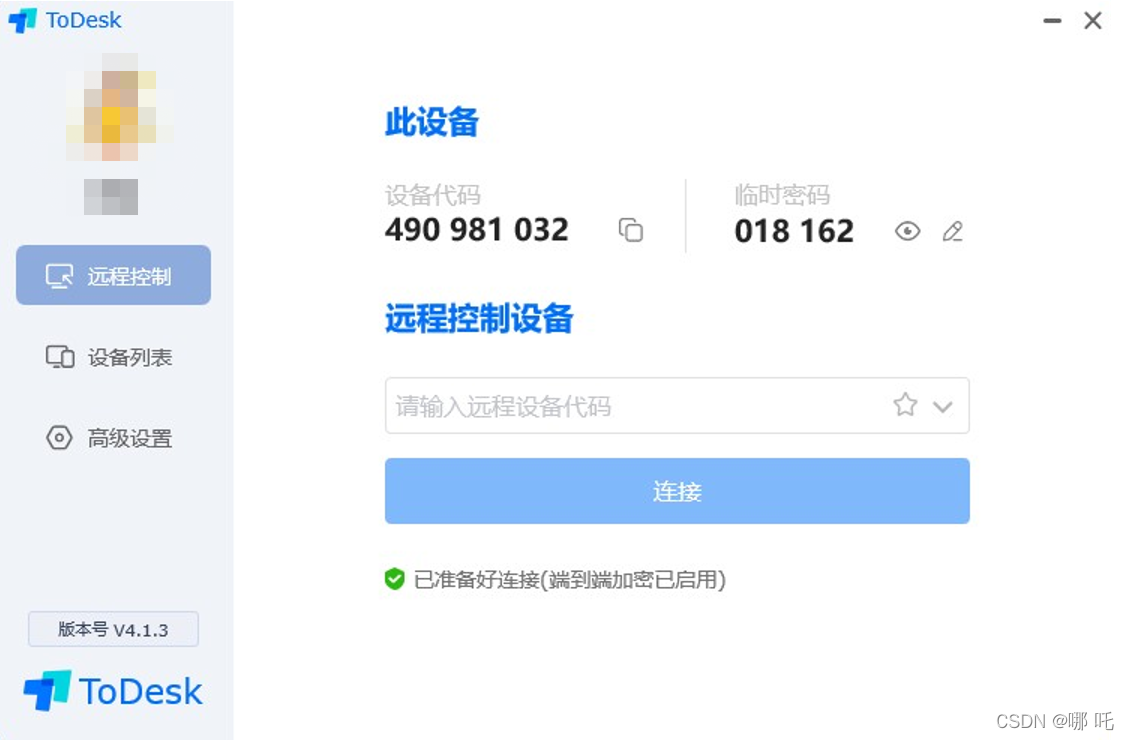Expand the remote device code dropdown
The image size is (1129, 740).
click(943, 407)
